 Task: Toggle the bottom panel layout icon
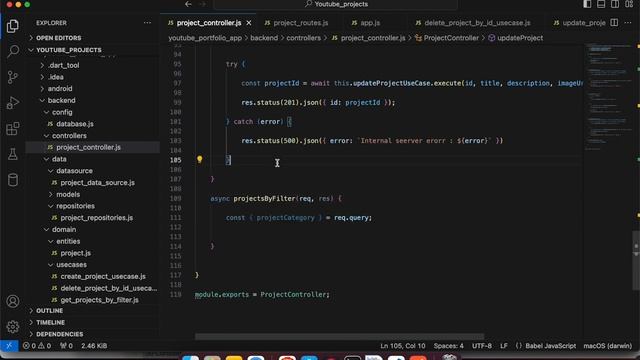click(x=601, y=4)
